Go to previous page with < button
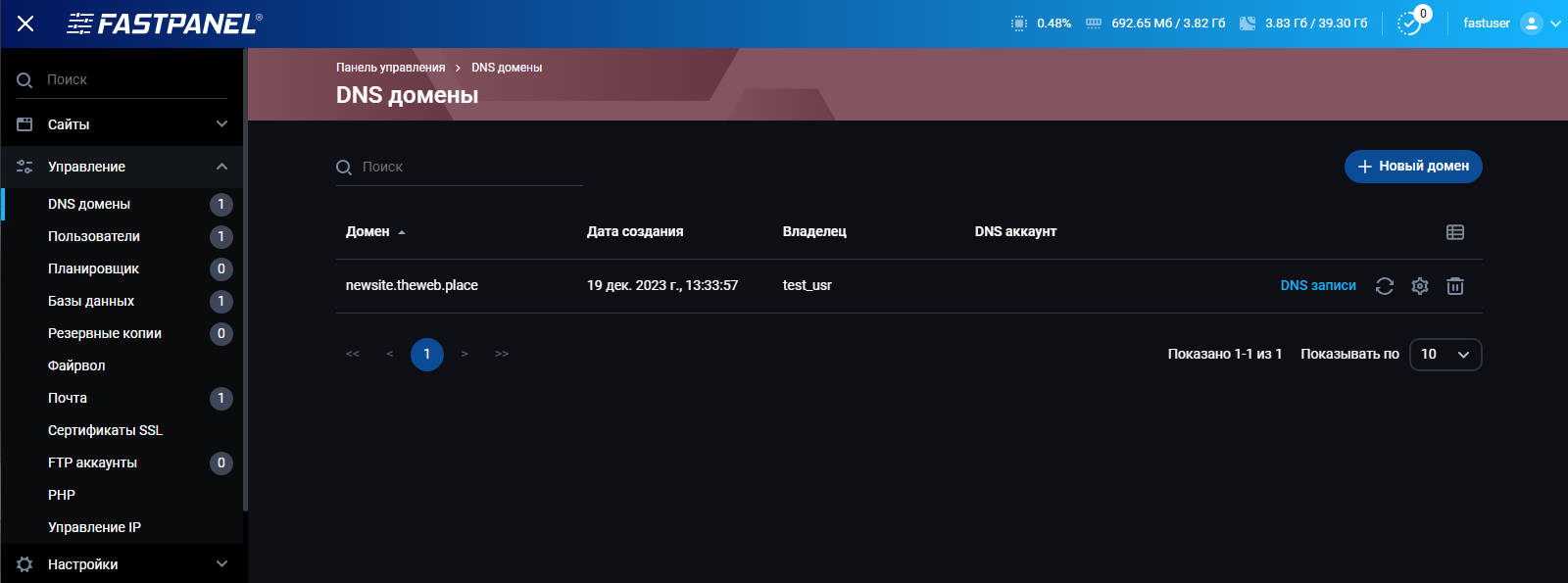This screenshot has height=583, width=1568. click(x=390, y=354)
